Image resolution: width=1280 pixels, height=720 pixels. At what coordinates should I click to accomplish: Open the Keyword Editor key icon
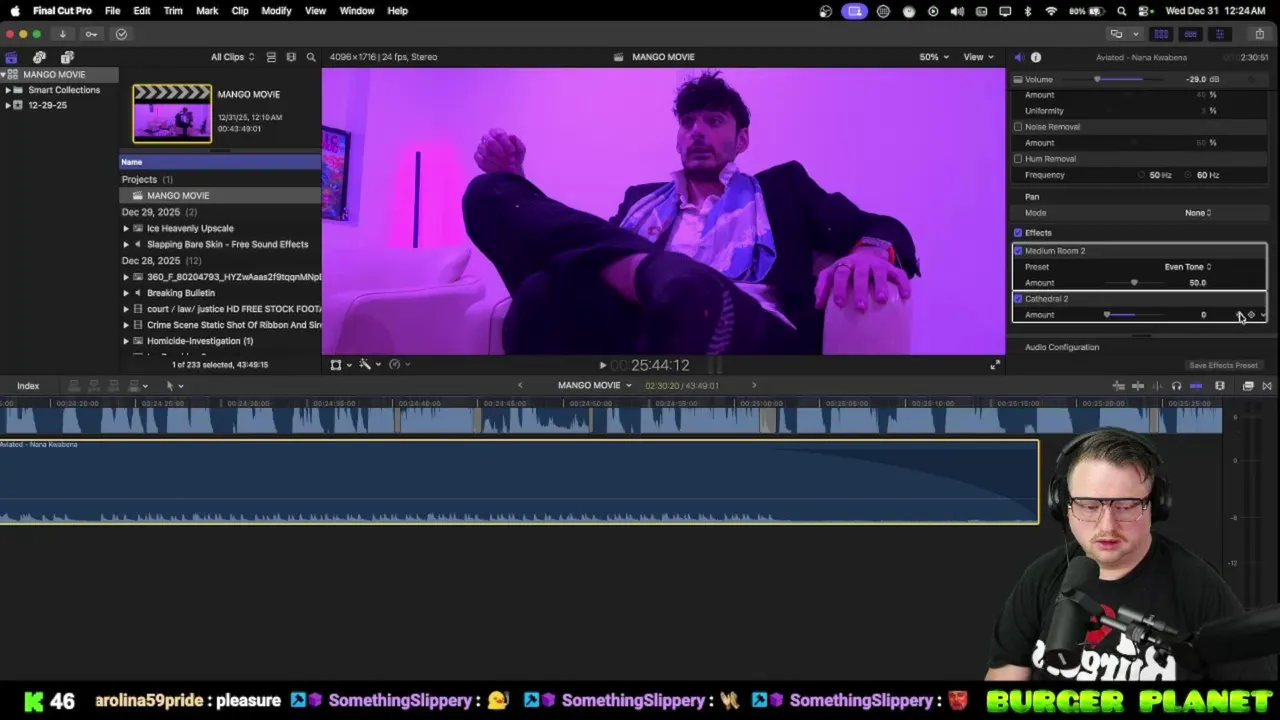91,34
